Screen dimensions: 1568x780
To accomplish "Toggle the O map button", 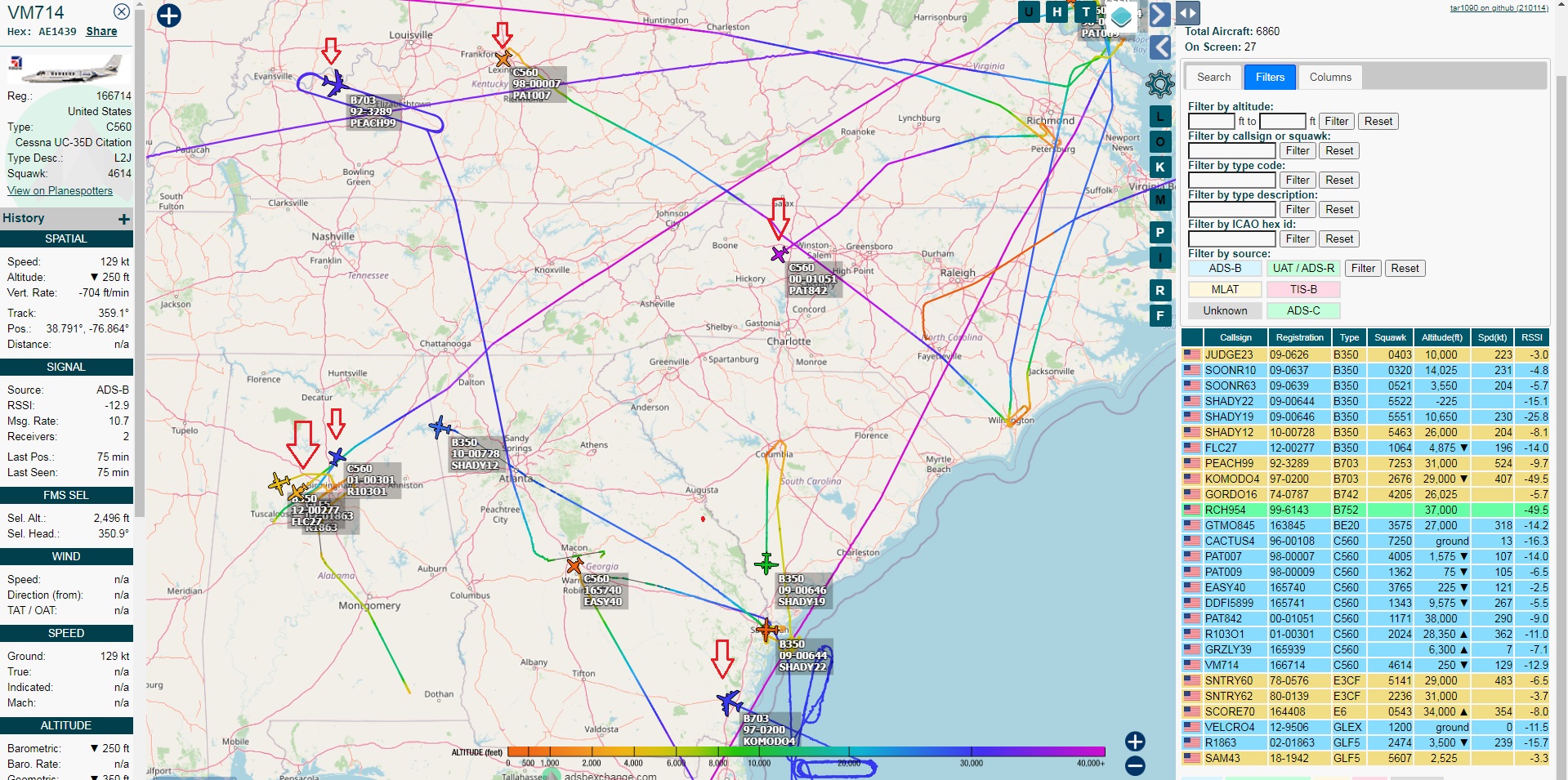I will (x=1160, y=141).
